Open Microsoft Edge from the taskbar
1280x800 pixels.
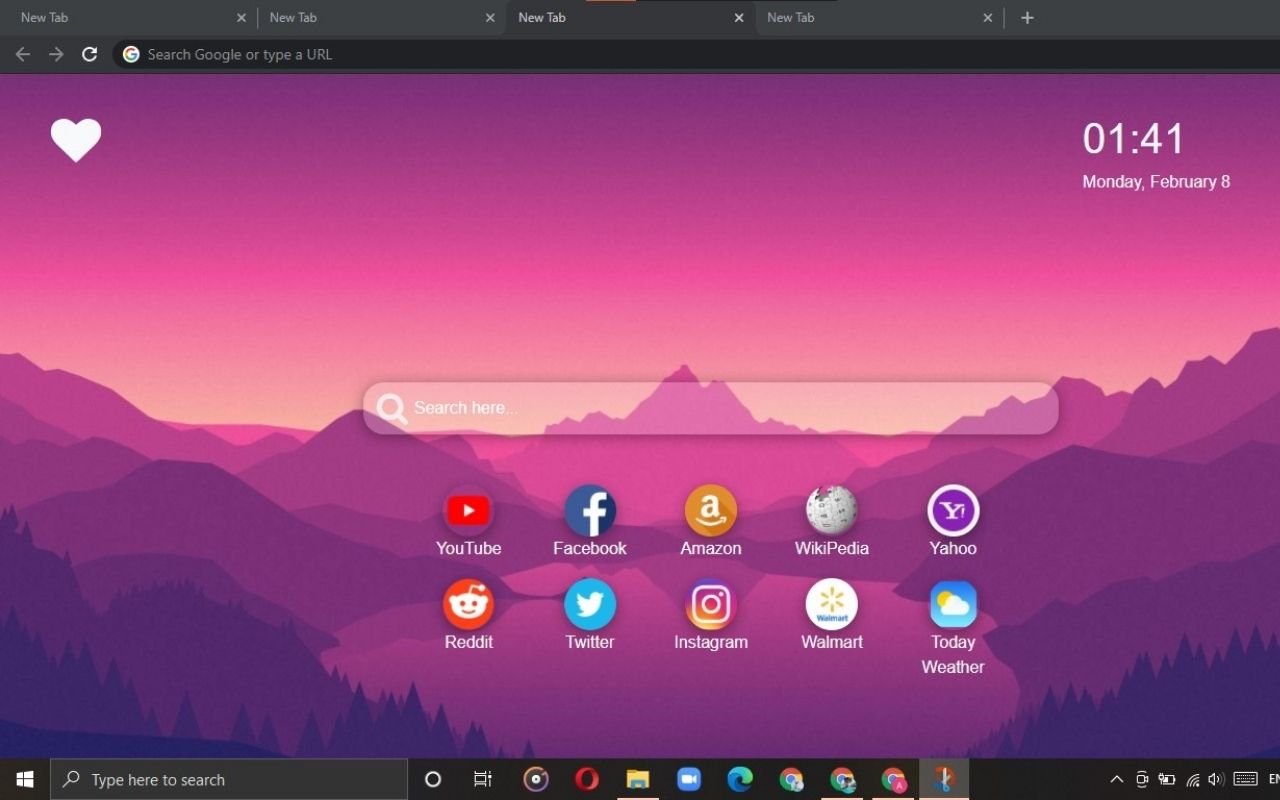(740, 779)
